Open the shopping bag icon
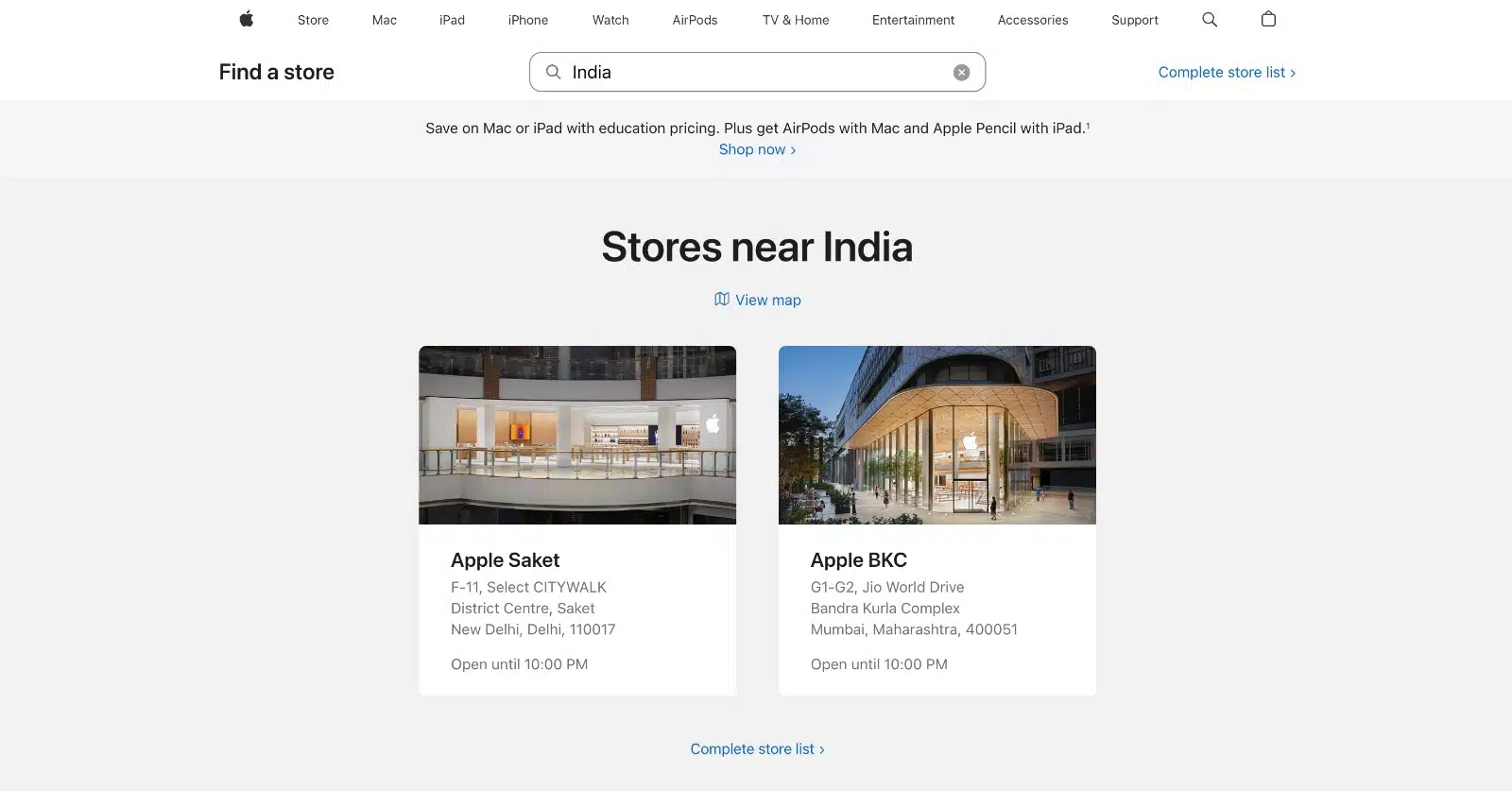The width and height of the screenshot is (1512, 791). pyautogui.click(x=1268, y=19)
